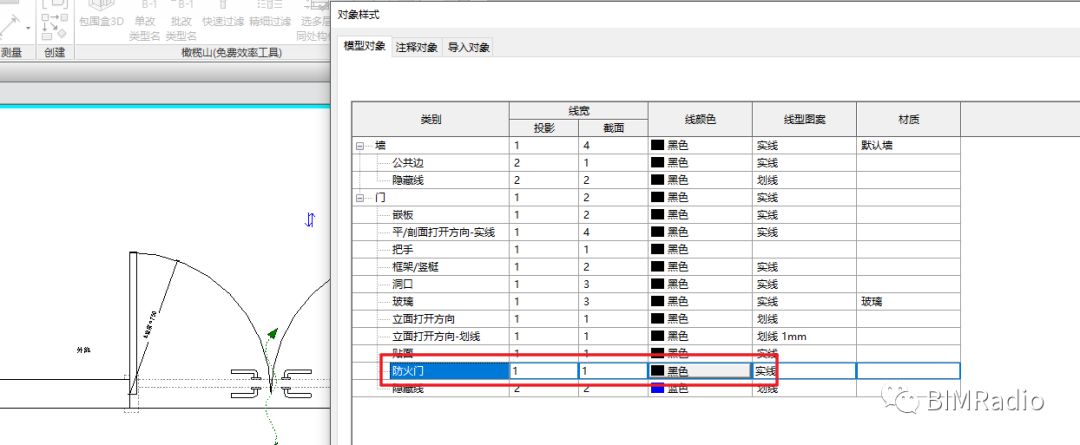This screenshot has width=1080, height=445.
Task: Click the blue flip arrows in drawing
Action: [310, 220]
